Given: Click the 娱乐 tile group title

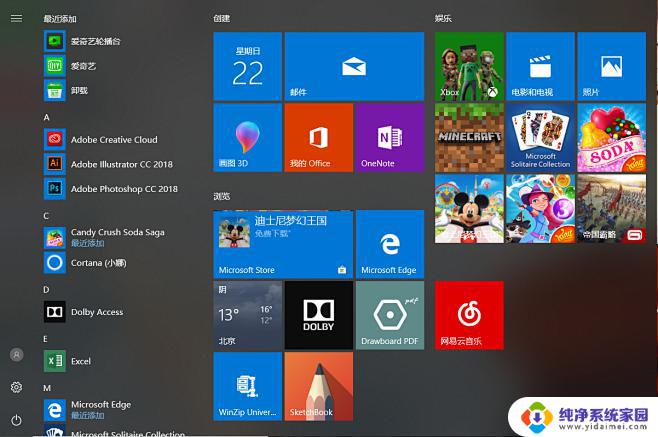Looking at the screenshot, I should point(443,18).
